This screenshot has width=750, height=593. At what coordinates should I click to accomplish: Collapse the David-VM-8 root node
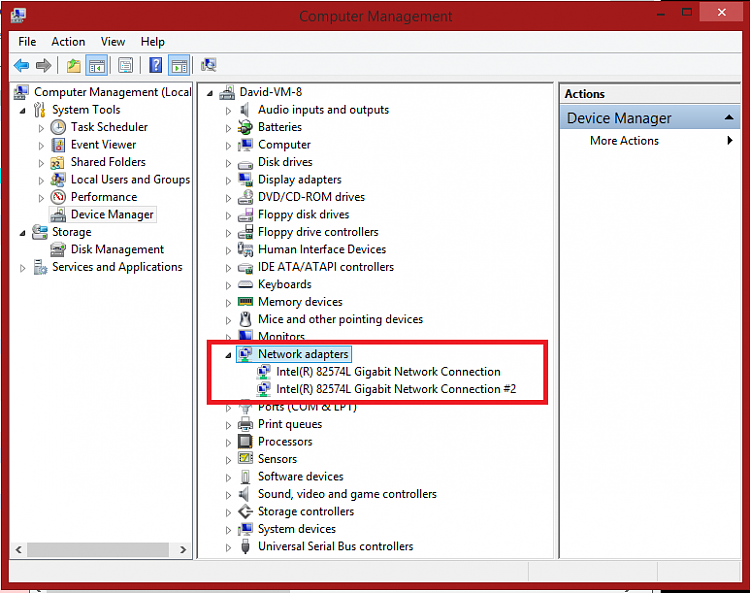pos(210,93)
